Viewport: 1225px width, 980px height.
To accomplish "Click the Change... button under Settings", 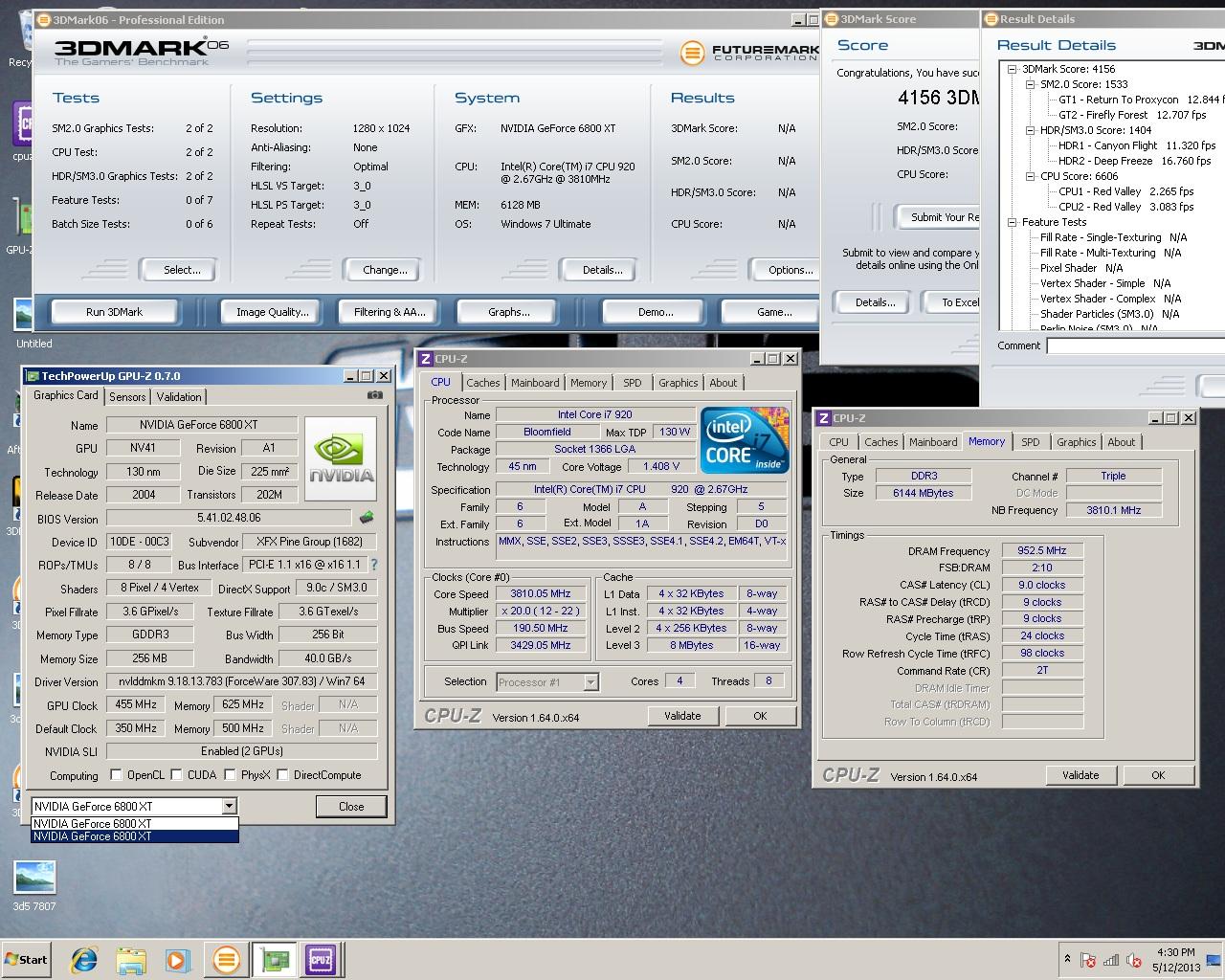I will (x=385, y=270).
